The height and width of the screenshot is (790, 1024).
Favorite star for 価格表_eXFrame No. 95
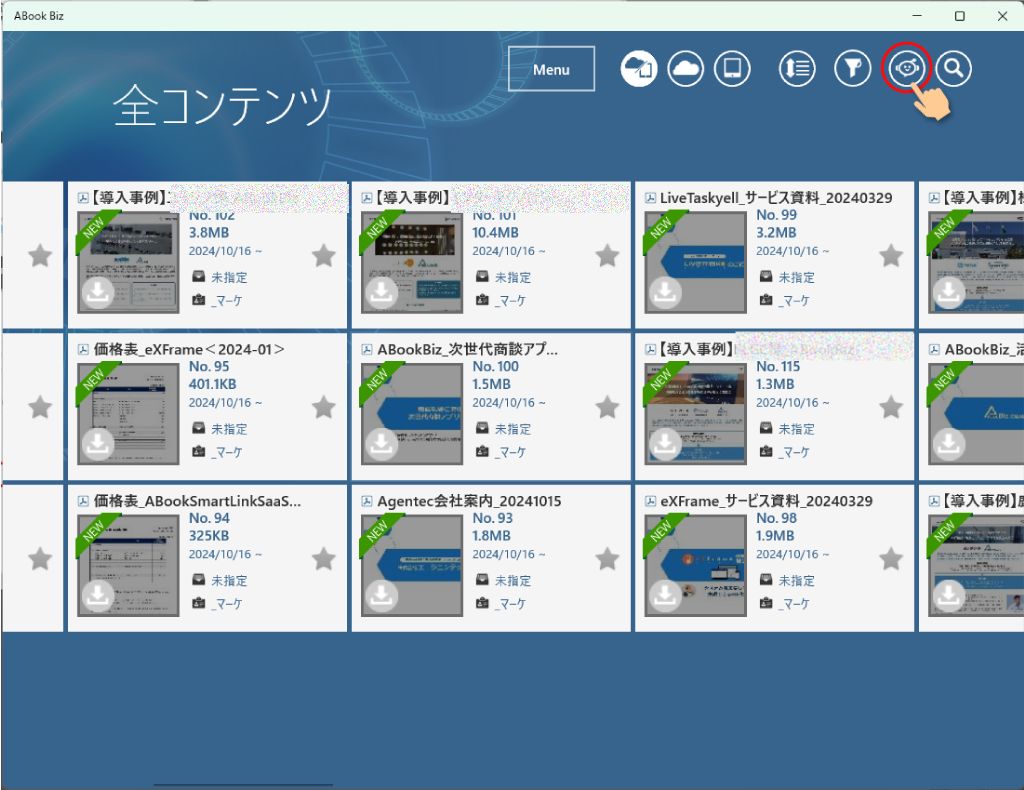tap(324, 407)
